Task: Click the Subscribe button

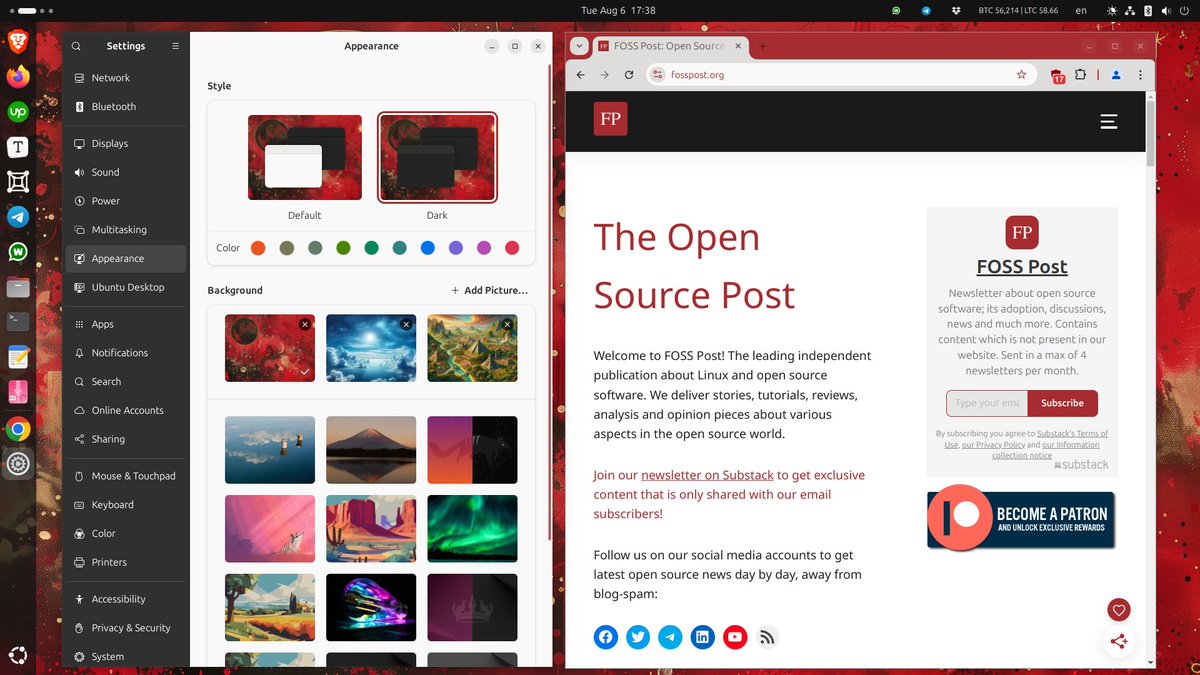Action: 1062,403
